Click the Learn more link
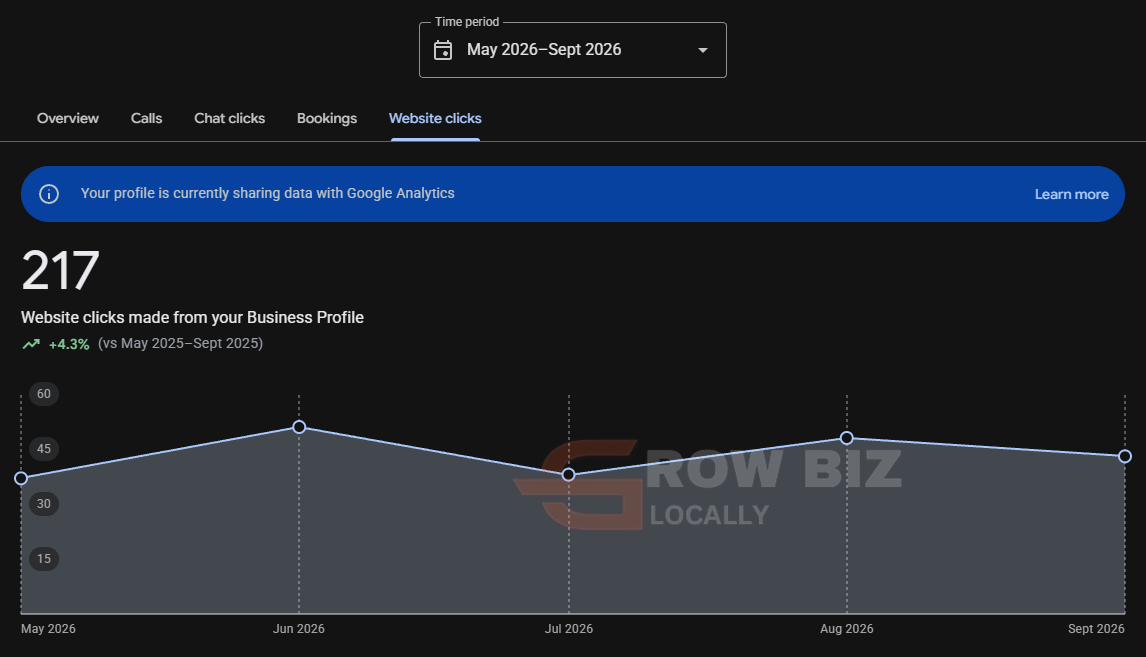Screen dimensions: 1146x657 tap(1071, 194)
